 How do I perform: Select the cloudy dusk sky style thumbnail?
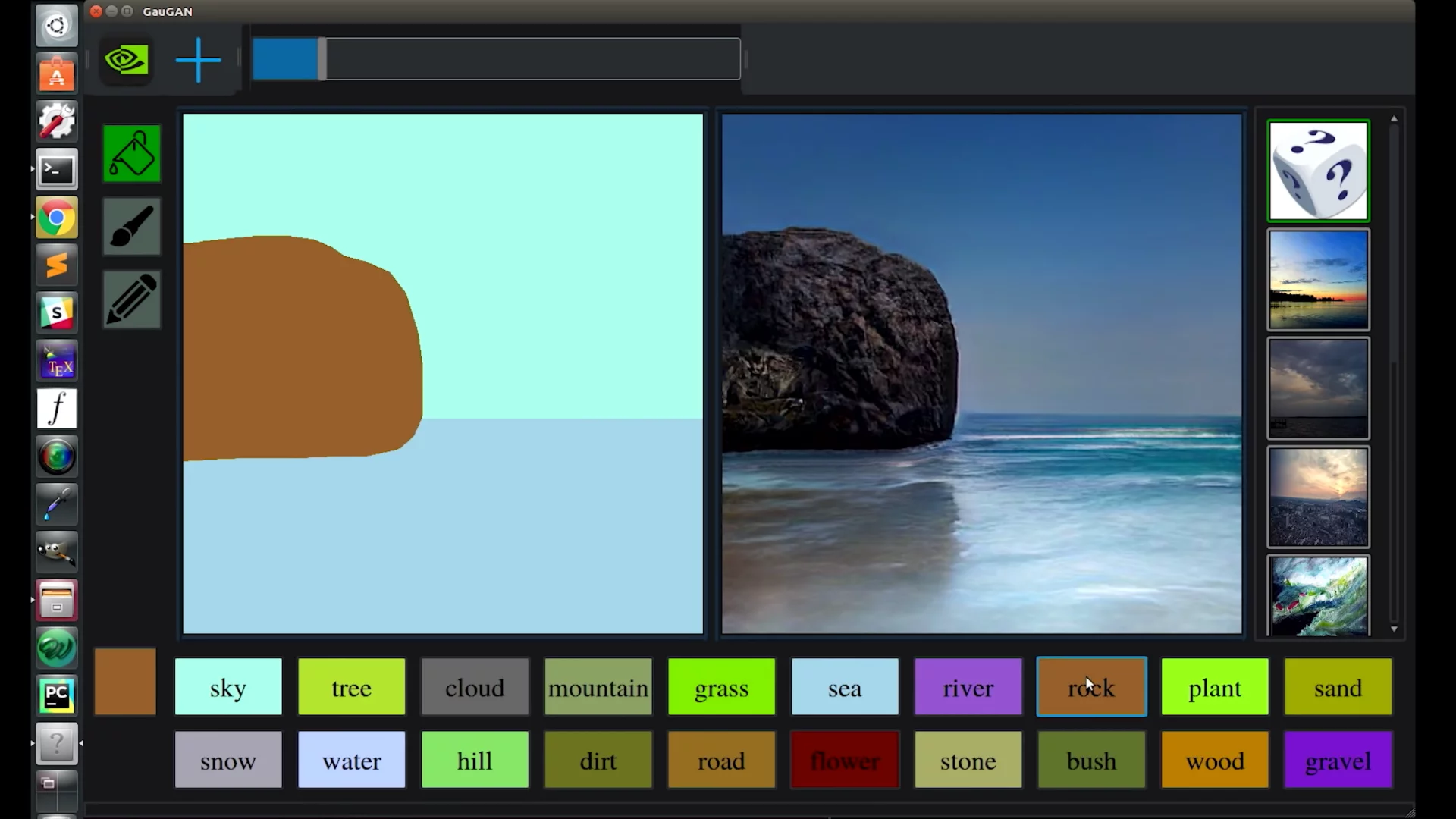pyautogui.click(x=1318, y=388)
